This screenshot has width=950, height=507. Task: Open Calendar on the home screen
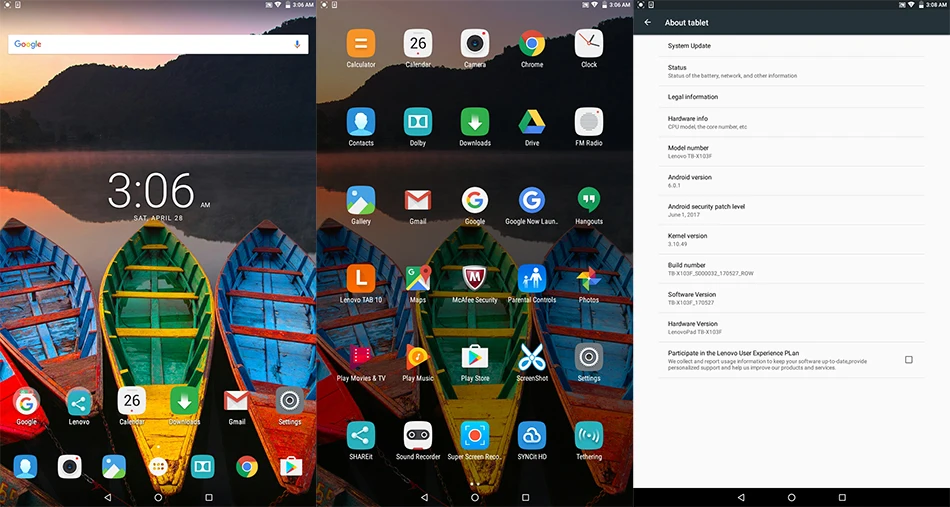[131, 401]
